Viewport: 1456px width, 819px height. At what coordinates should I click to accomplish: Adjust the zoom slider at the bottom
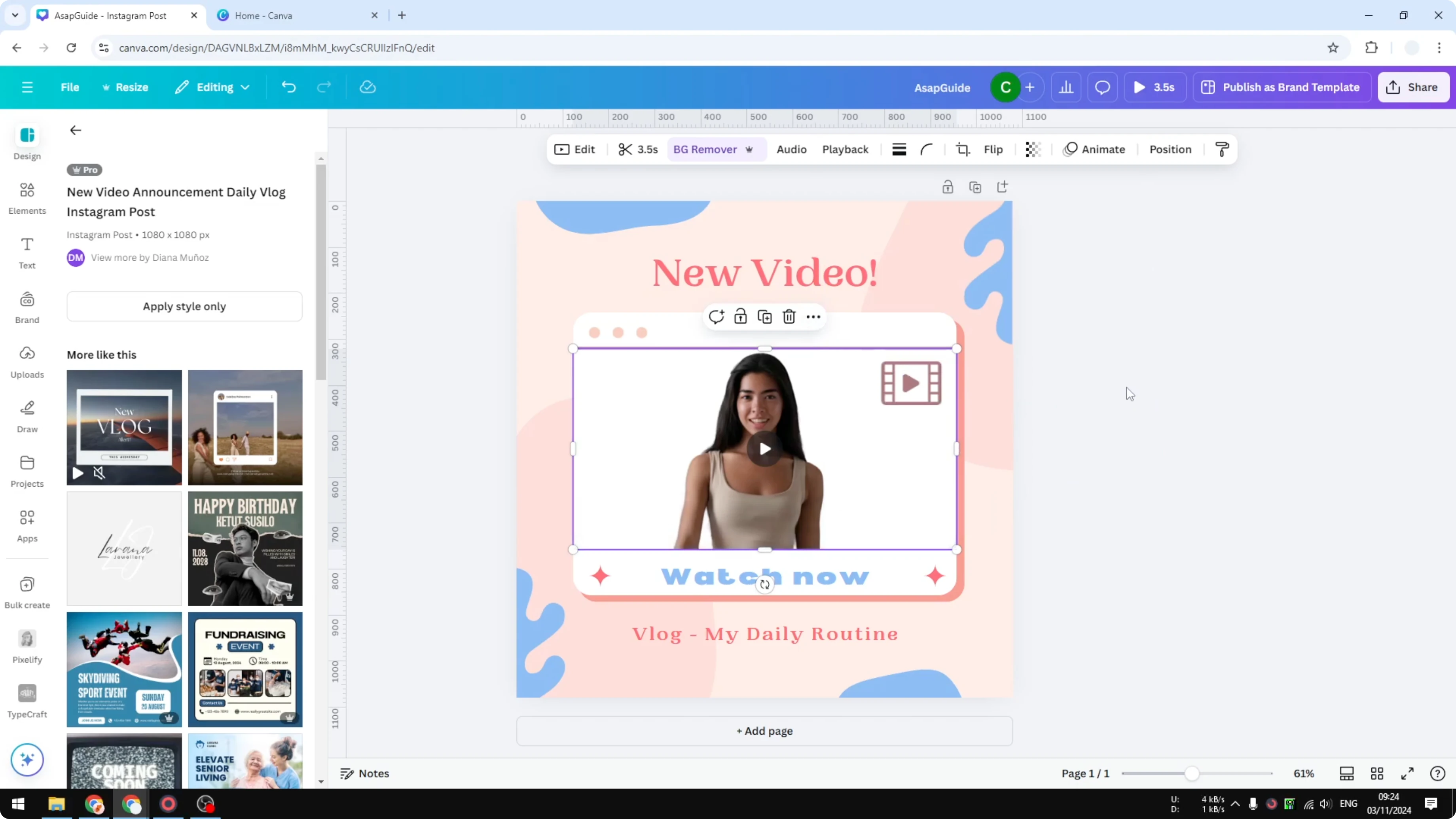pos(1191,773)
